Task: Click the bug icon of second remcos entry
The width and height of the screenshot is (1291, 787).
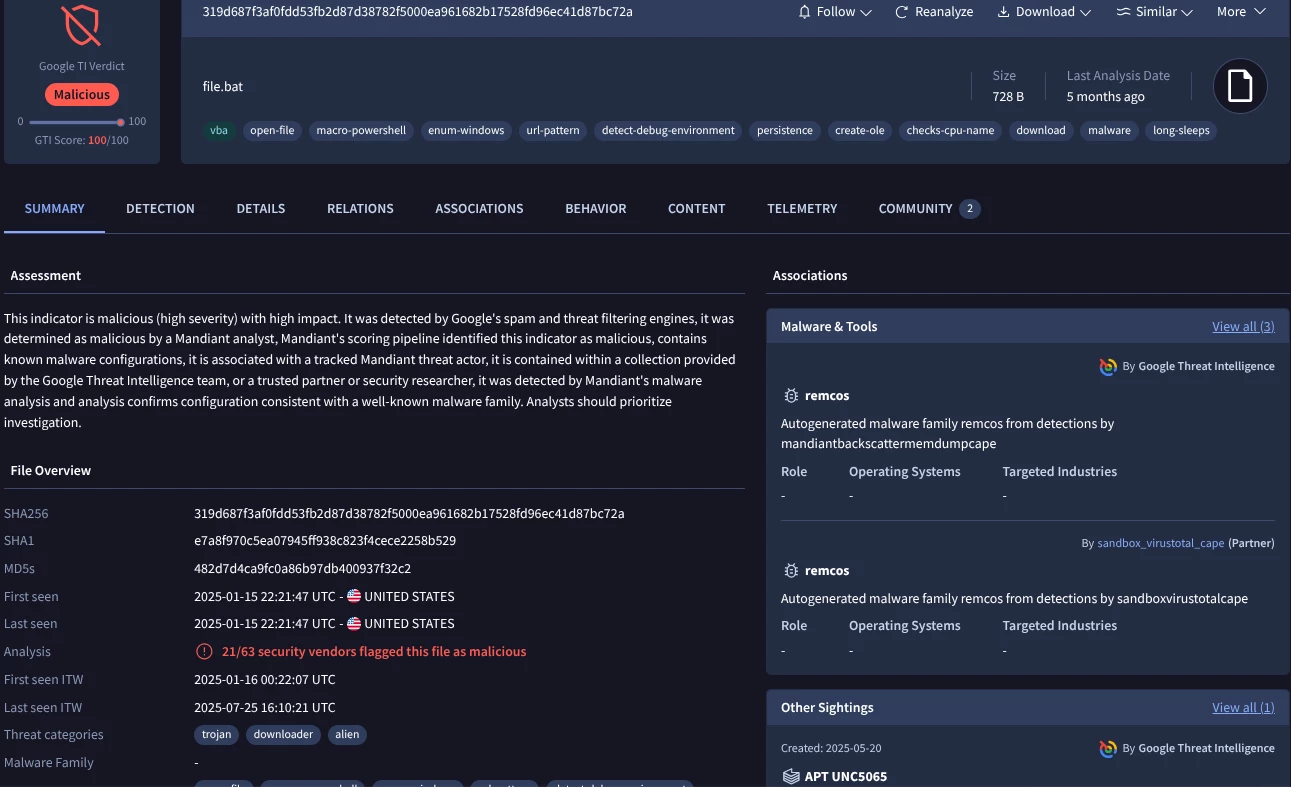Action: tap(791, 571)
